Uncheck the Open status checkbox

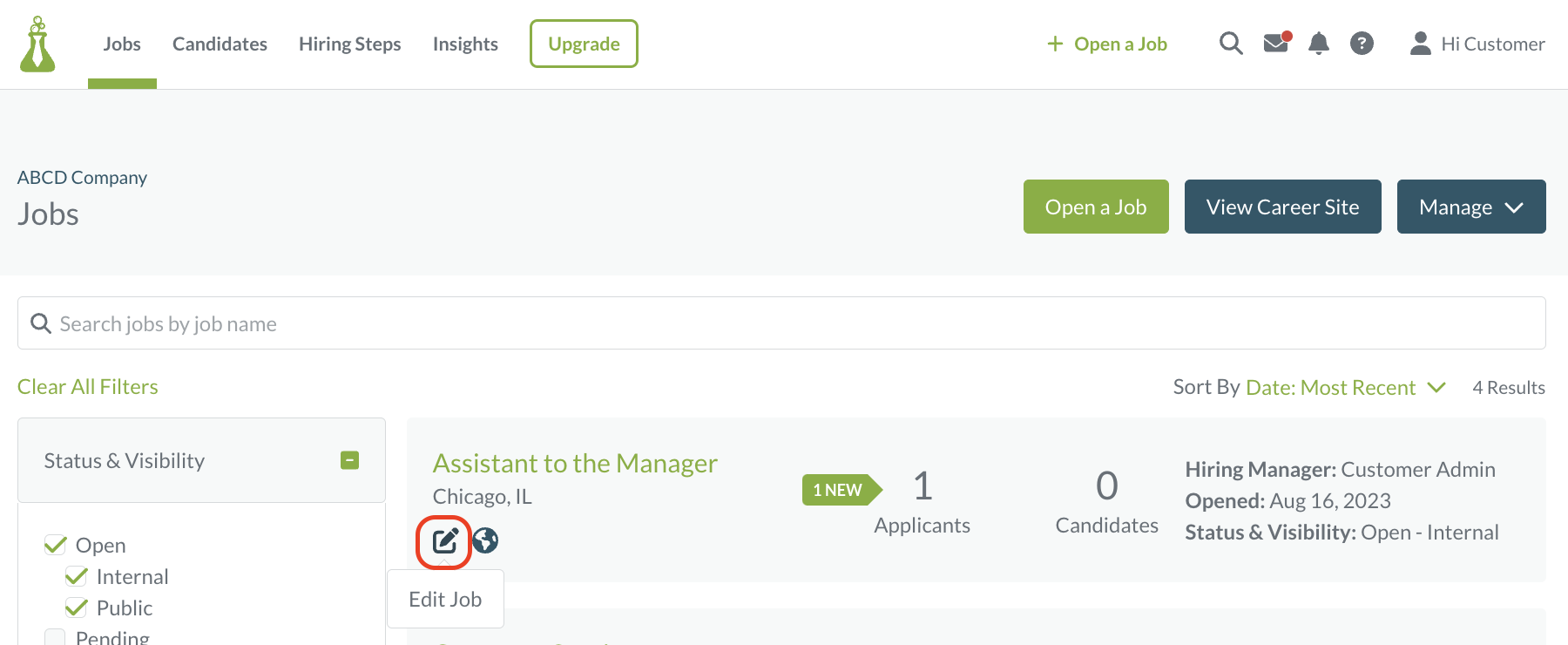click(x=56, y=545)
